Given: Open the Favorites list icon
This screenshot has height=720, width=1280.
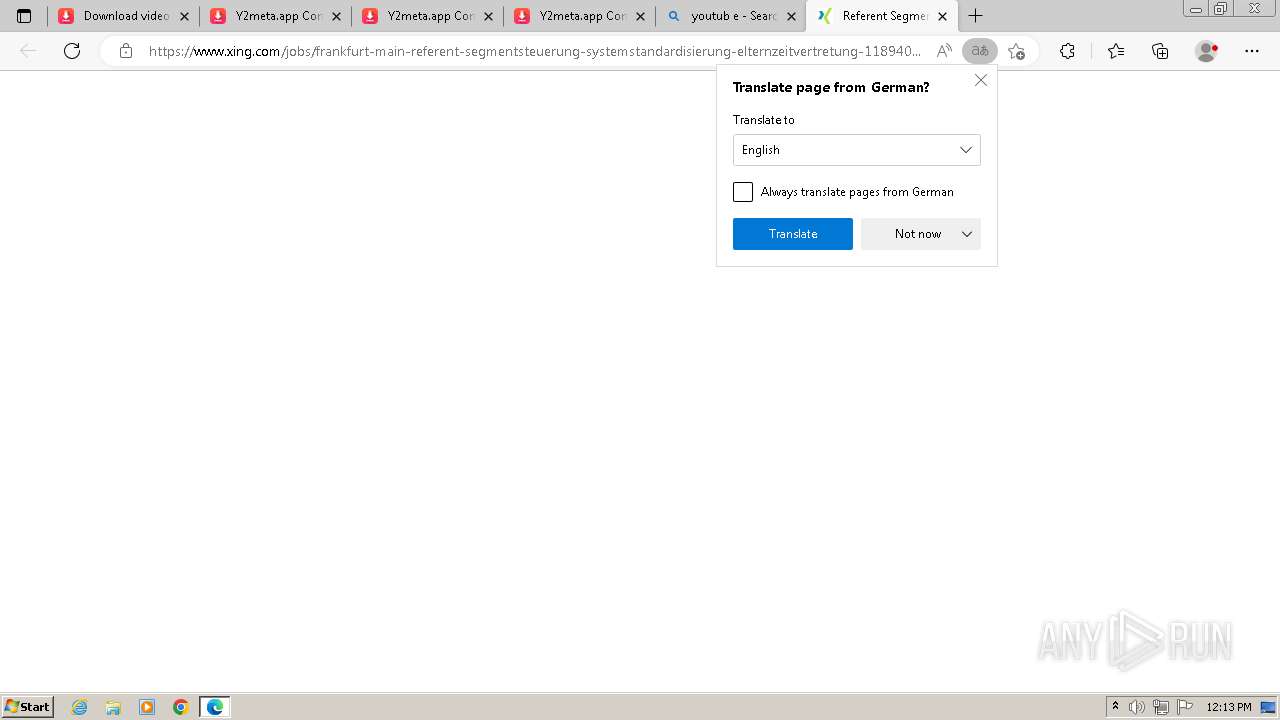Looking at the screenshot, I should 1116,51.
